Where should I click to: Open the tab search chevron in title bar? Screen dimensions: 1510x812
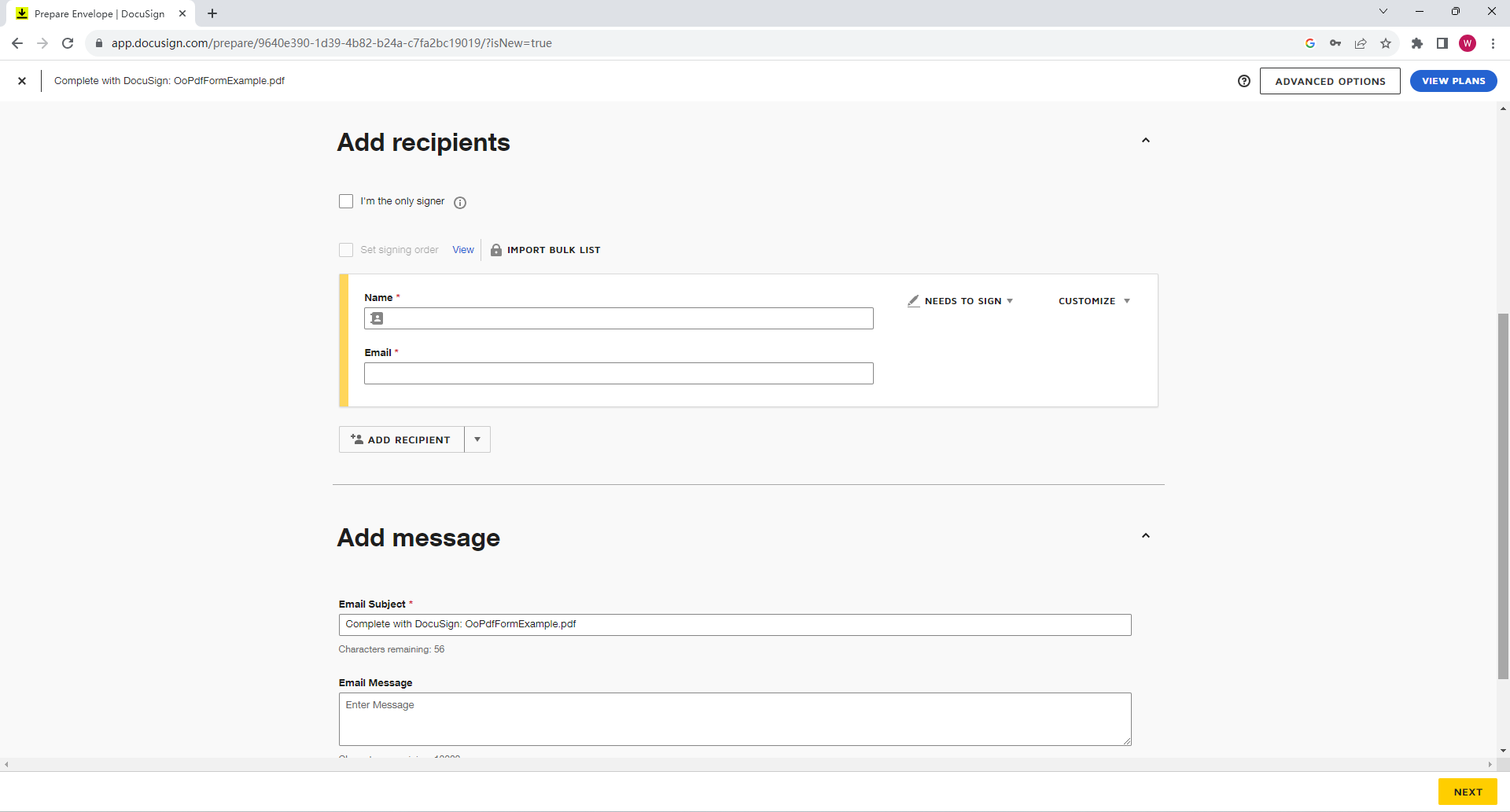[x=1383, y=11]
